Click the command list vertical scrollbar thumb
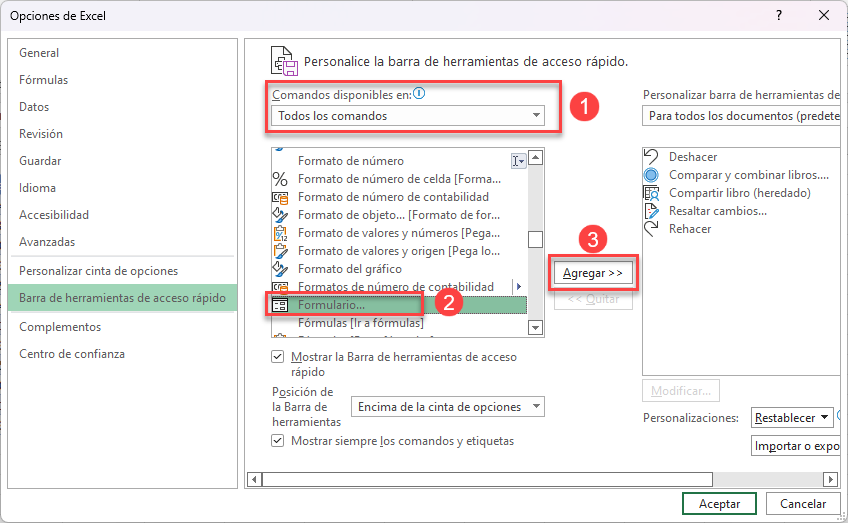Viewport: 848px width, 523px height. (535, 239)
